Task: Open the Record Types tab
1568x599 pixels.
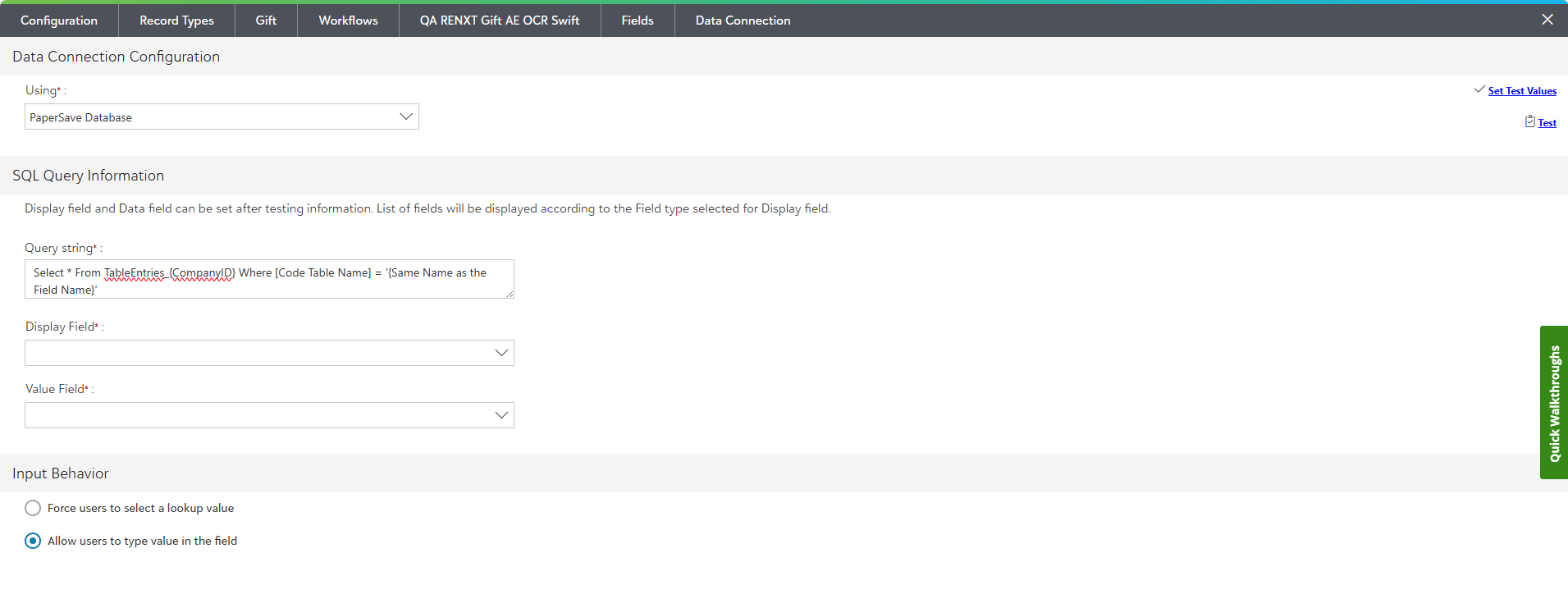Action: [x=176, y=21]
